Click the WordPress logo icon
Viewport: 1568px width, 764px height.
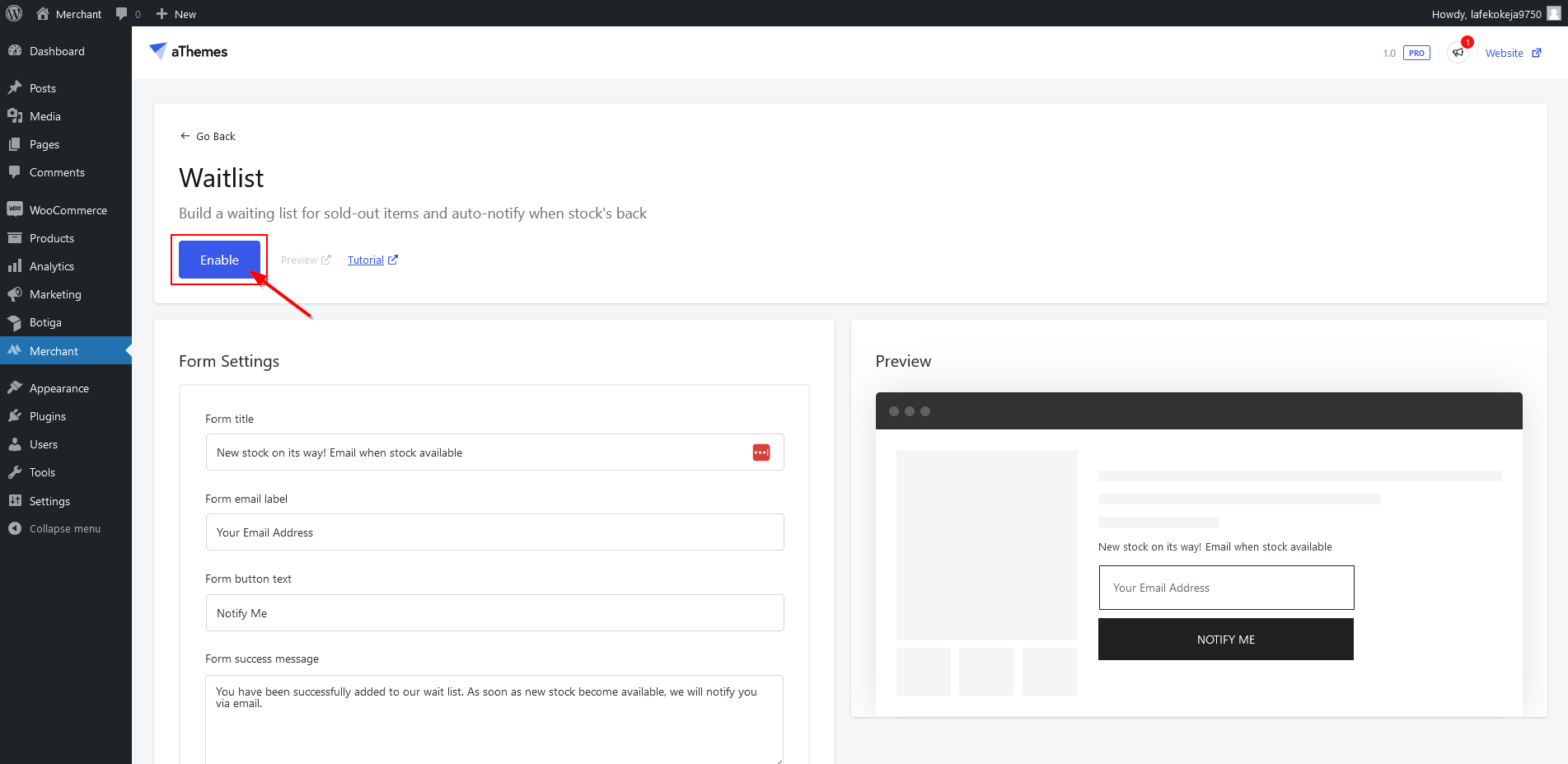pos(14,13)
